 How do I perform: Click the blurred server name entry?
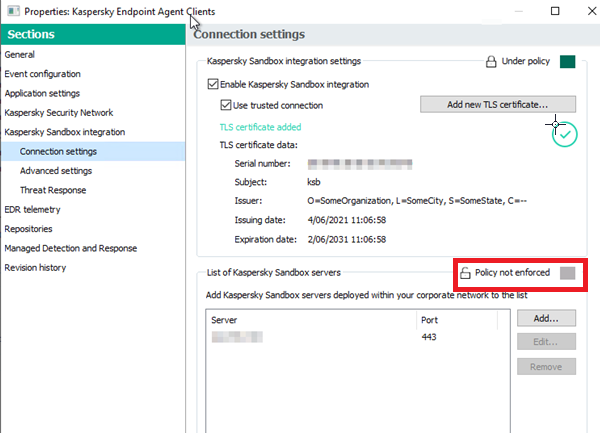pos(237,337)
